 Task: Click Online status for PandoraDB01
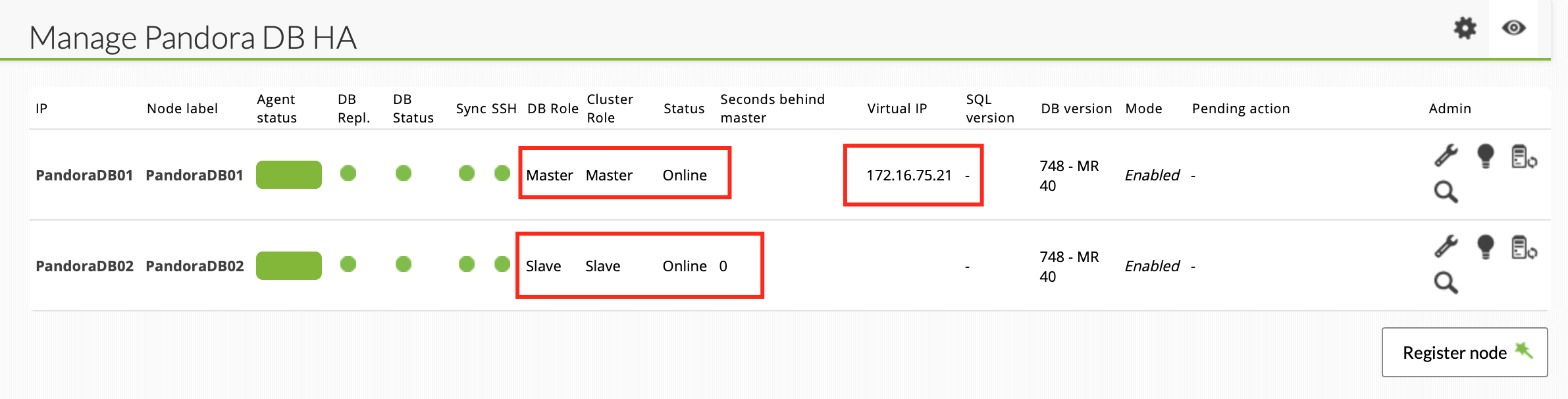(685, 175)
